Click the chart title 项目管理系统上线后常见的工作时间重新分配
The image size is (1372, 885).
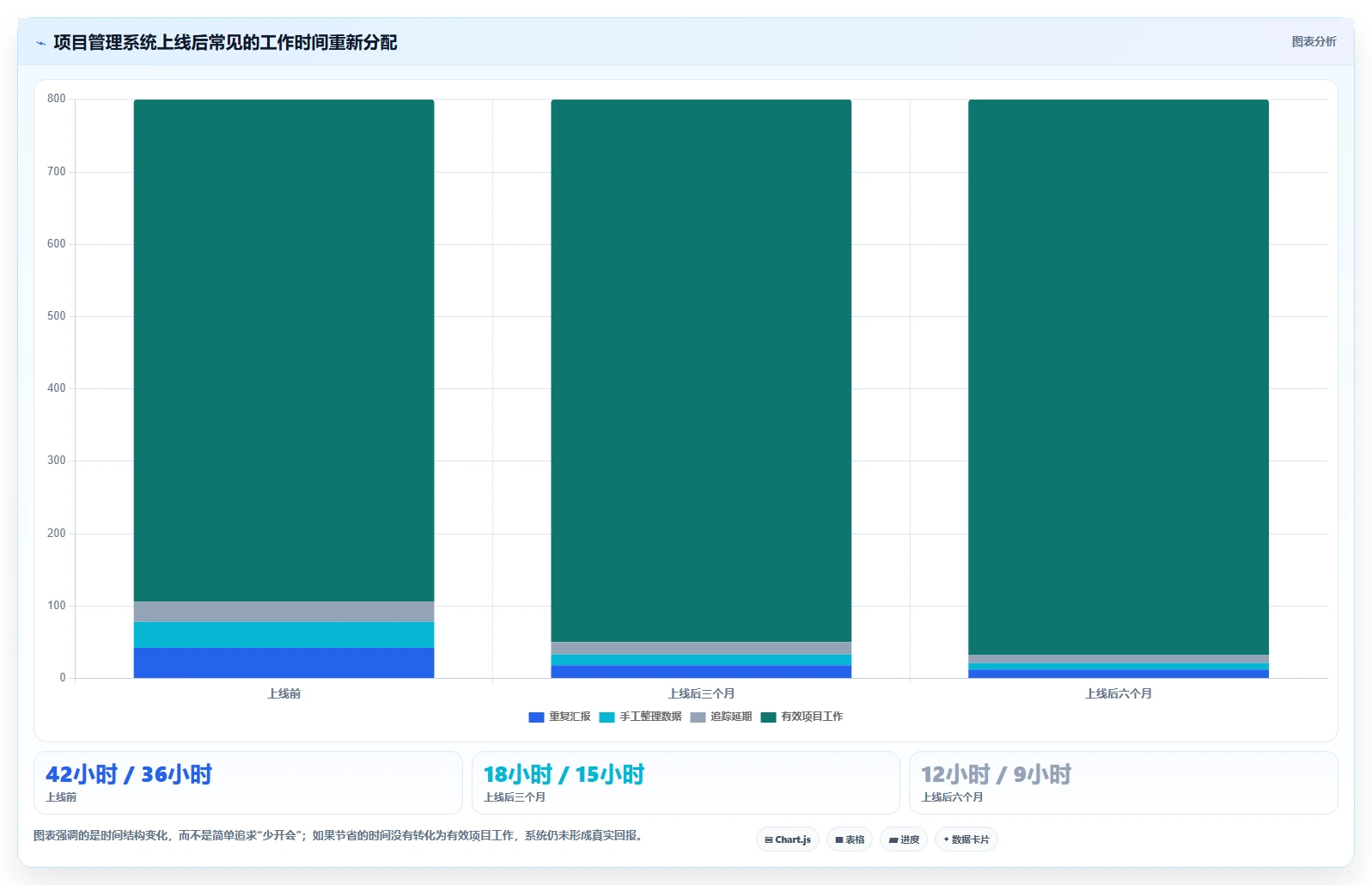[x=225, y=43]
